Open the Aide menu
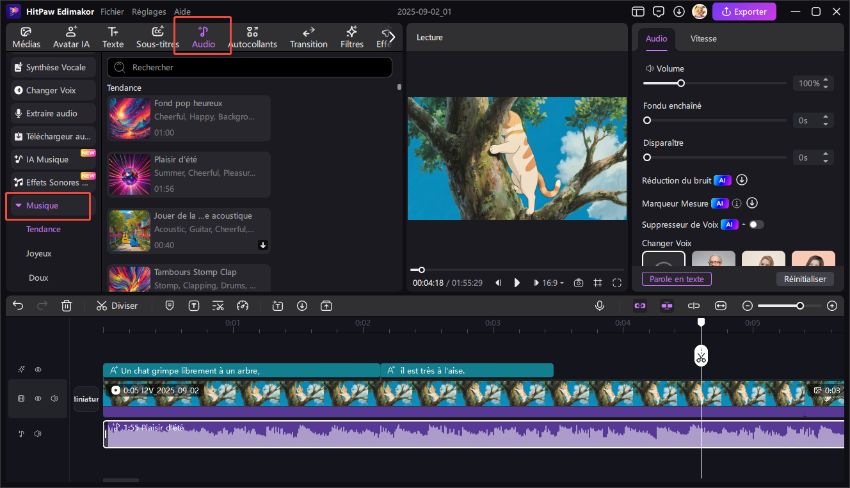Screen dimensions: 850x488 click(182, 11)
